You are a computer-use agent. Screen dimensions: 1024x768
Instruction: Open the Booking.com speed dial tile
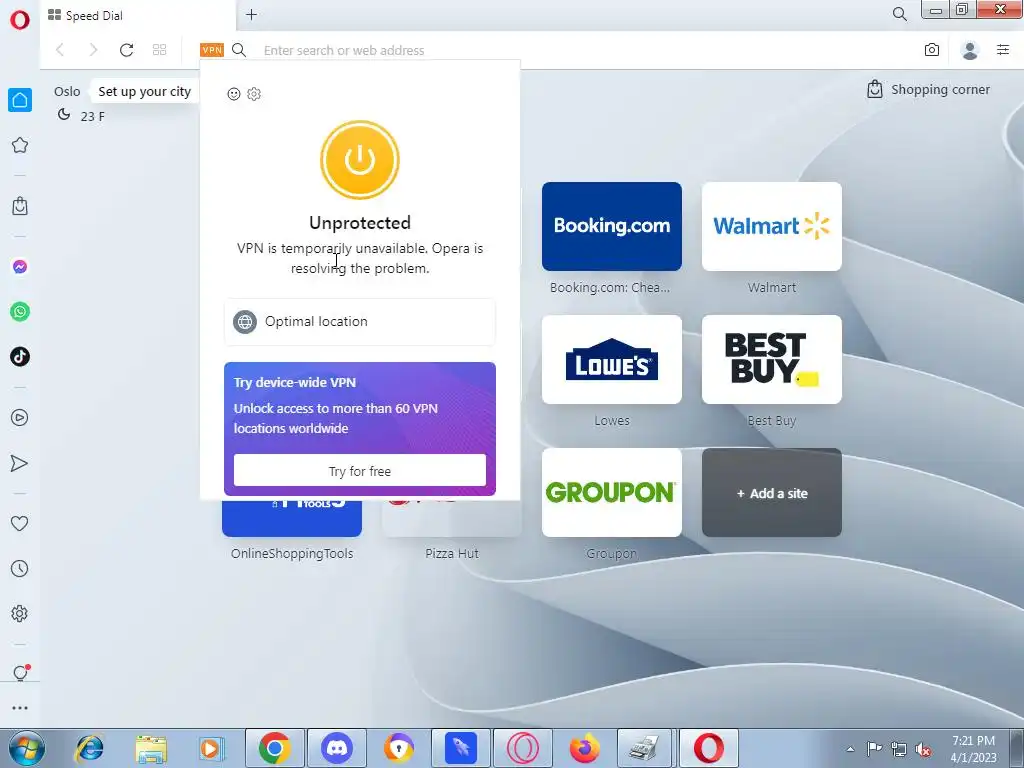coord(612,226)
